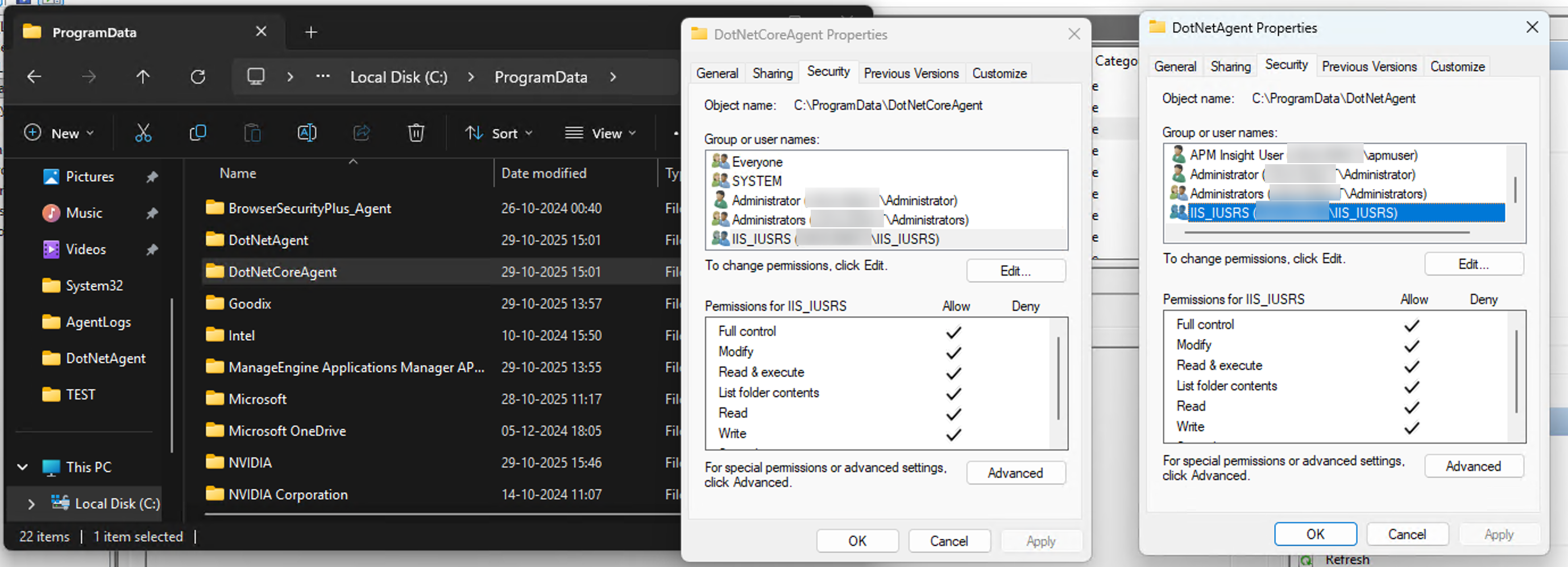Click Edit button in DotNetCoreAgent Properties

1015,272
